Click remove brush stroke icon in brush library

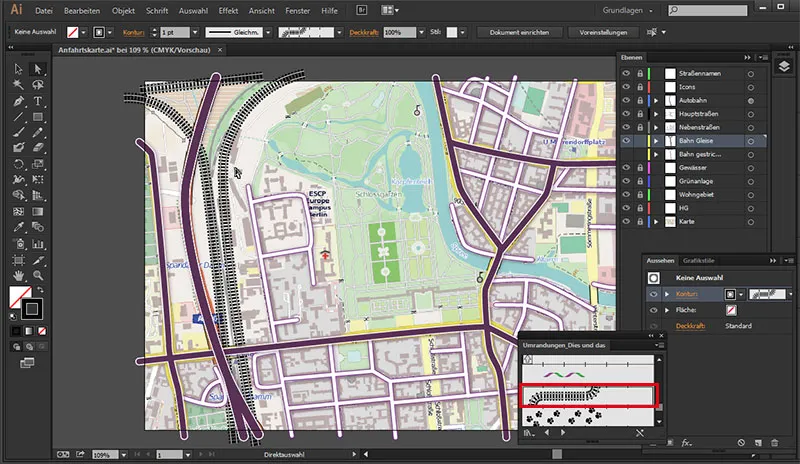(639, 433)
